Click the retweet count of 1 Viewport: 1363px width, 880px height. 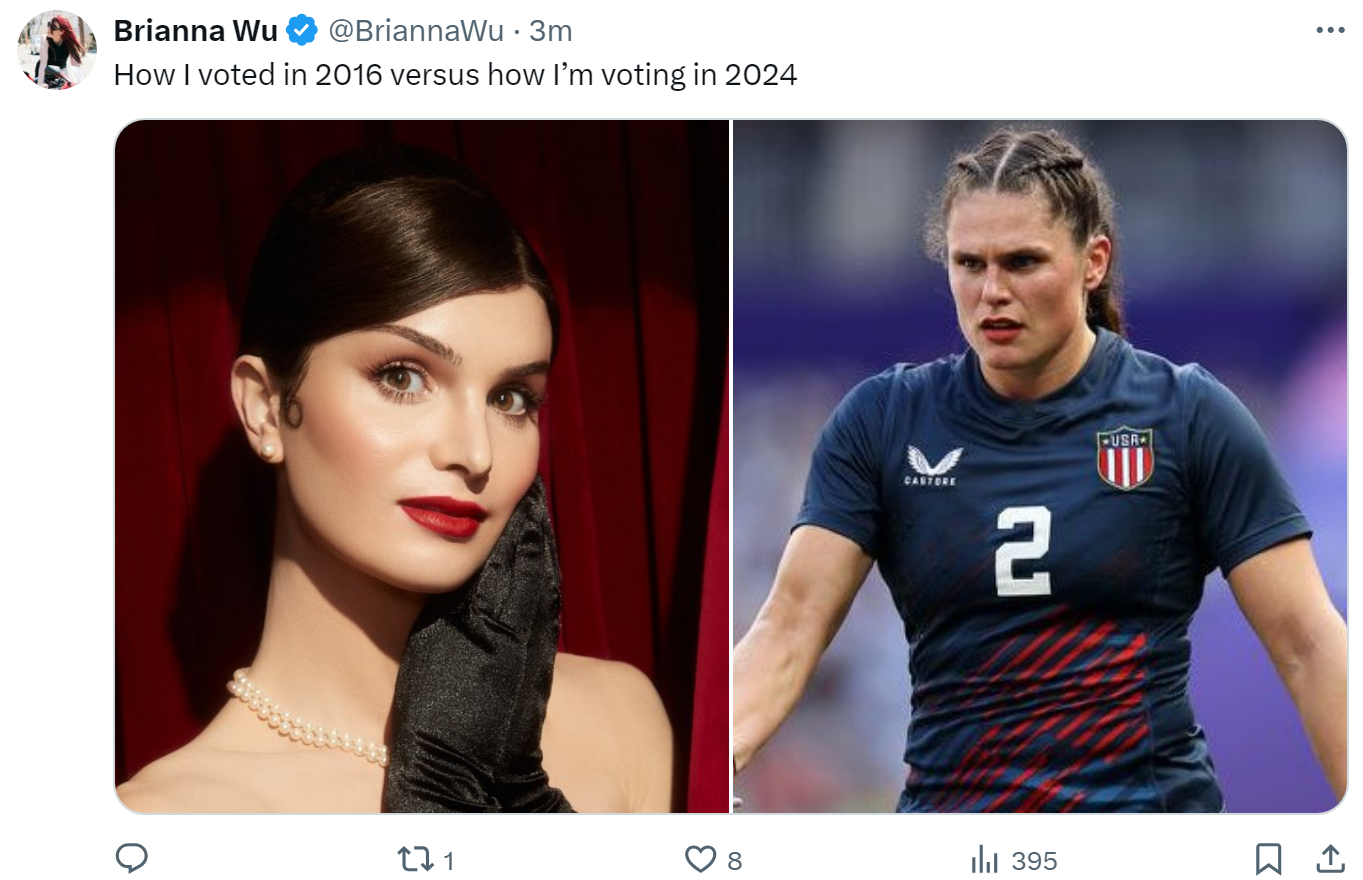click(449, 860)
